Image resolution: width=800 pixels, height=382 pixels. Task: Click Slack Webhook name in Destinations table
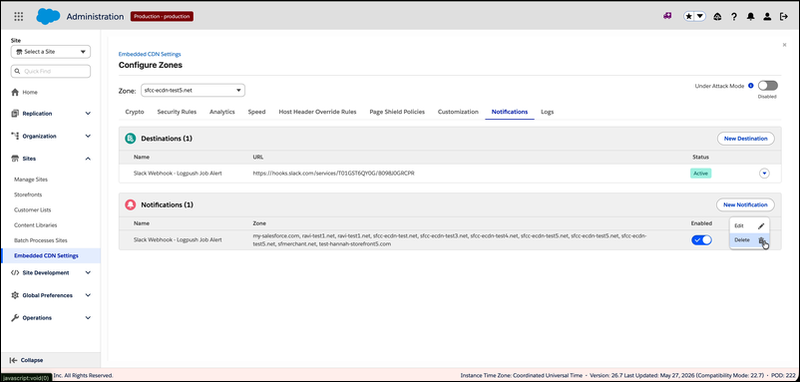[178, 173]
